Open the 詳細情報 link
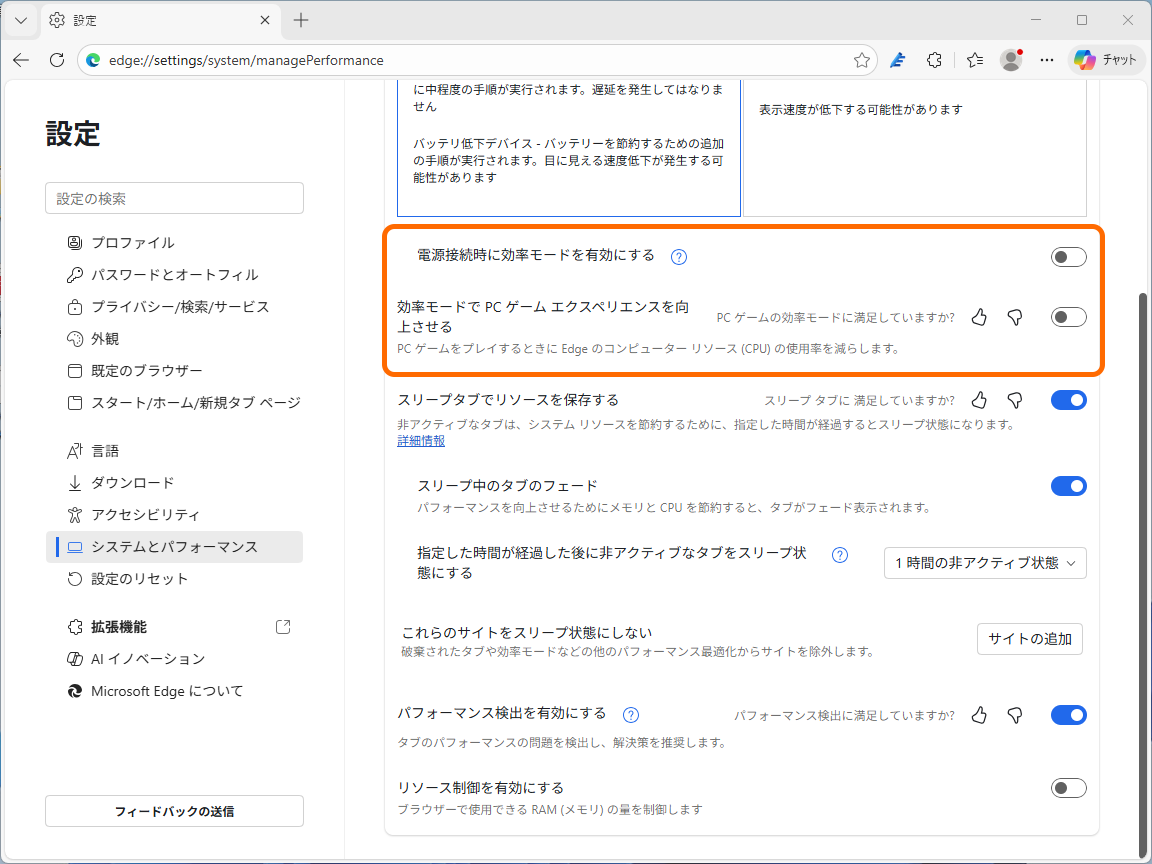1152x864 pixels. pyautogui.click(x=420, y=440)
